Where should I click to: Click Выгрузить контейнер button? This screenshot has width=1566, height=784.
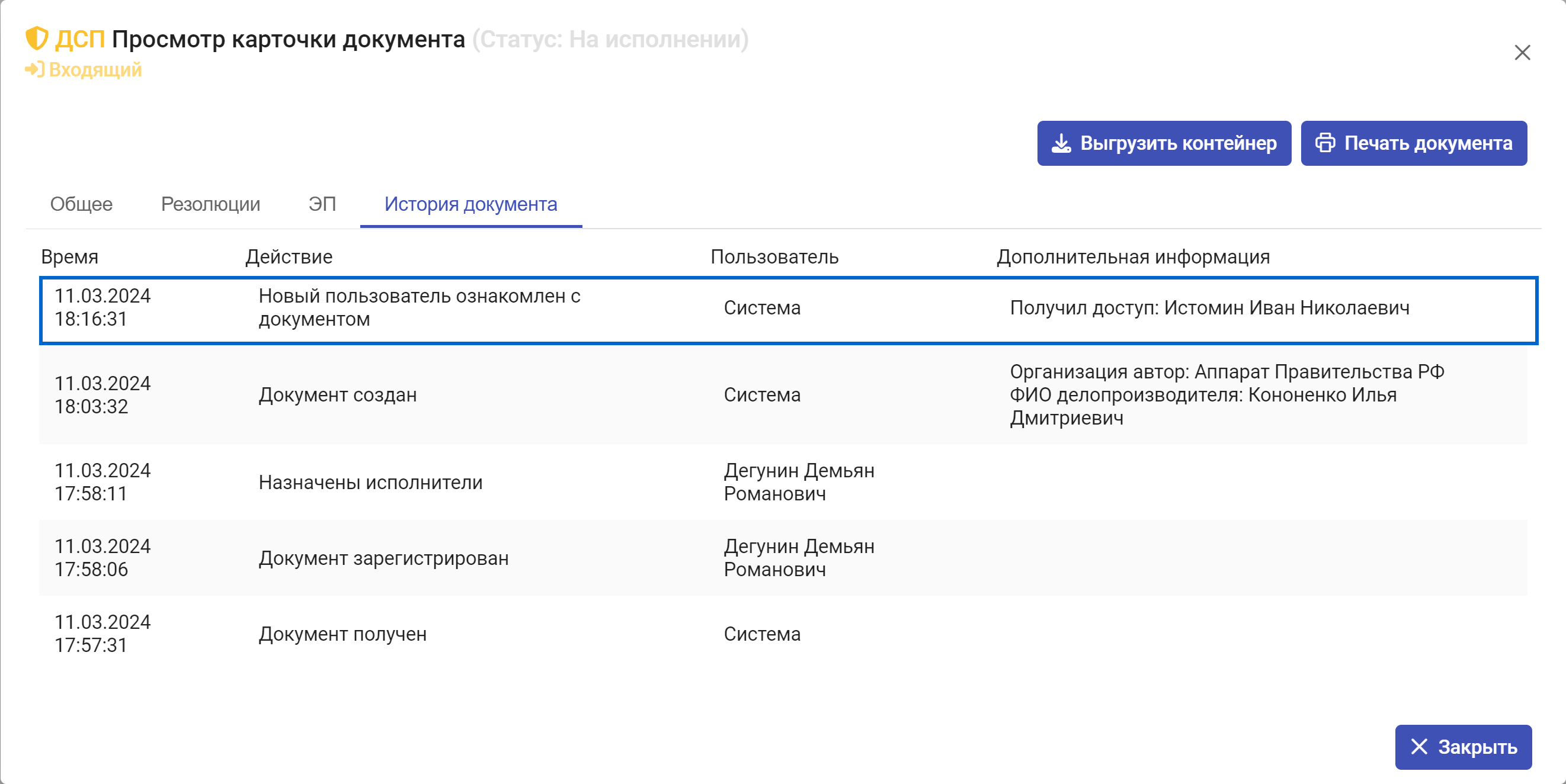click(x=1164, y=143)
